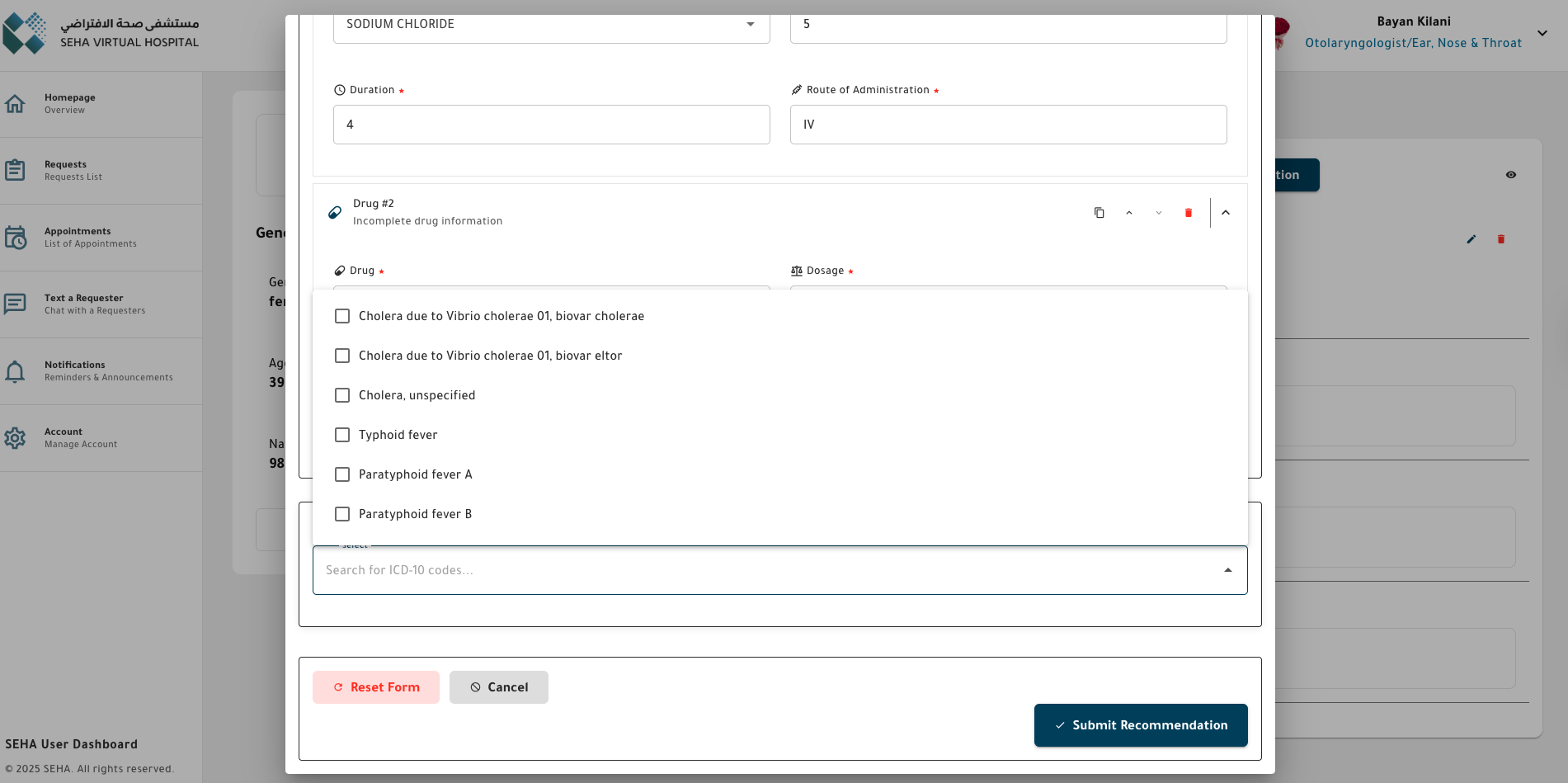The width and height of the screenshot is (1568, 783).
Task: Move Drug #2 up in the list
Action: 1128,212
